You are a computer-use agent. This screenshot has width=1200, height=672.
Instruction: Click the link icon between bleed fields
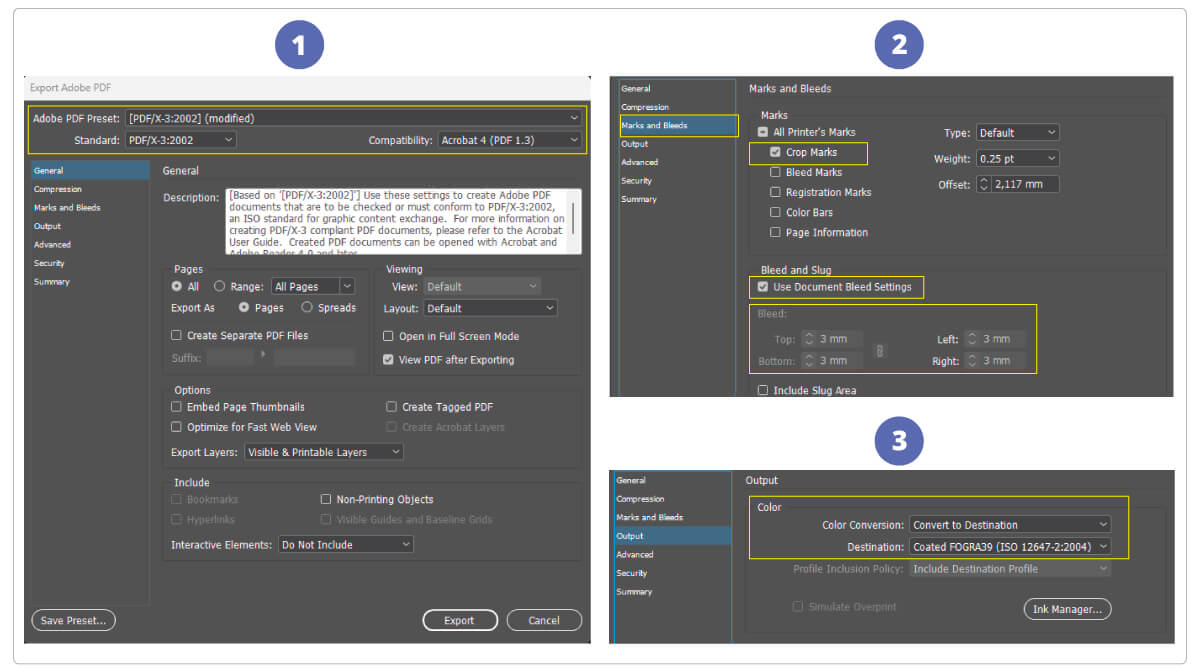click(879, 351)
